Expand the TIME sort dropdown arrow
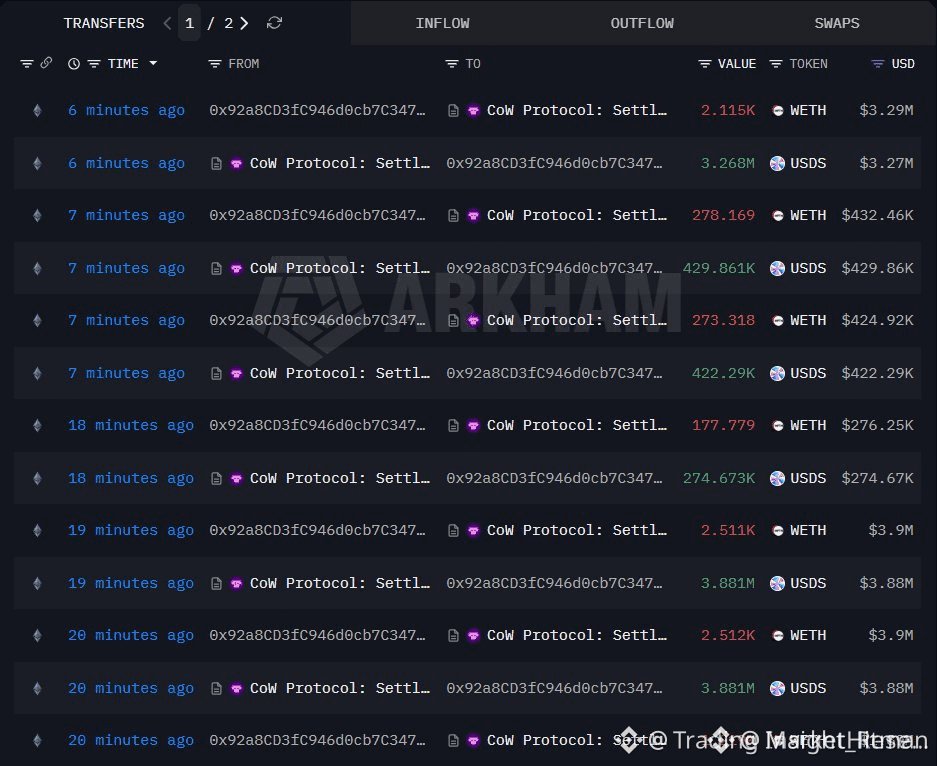This screenshot has width=937, height=766. (153, 63)
